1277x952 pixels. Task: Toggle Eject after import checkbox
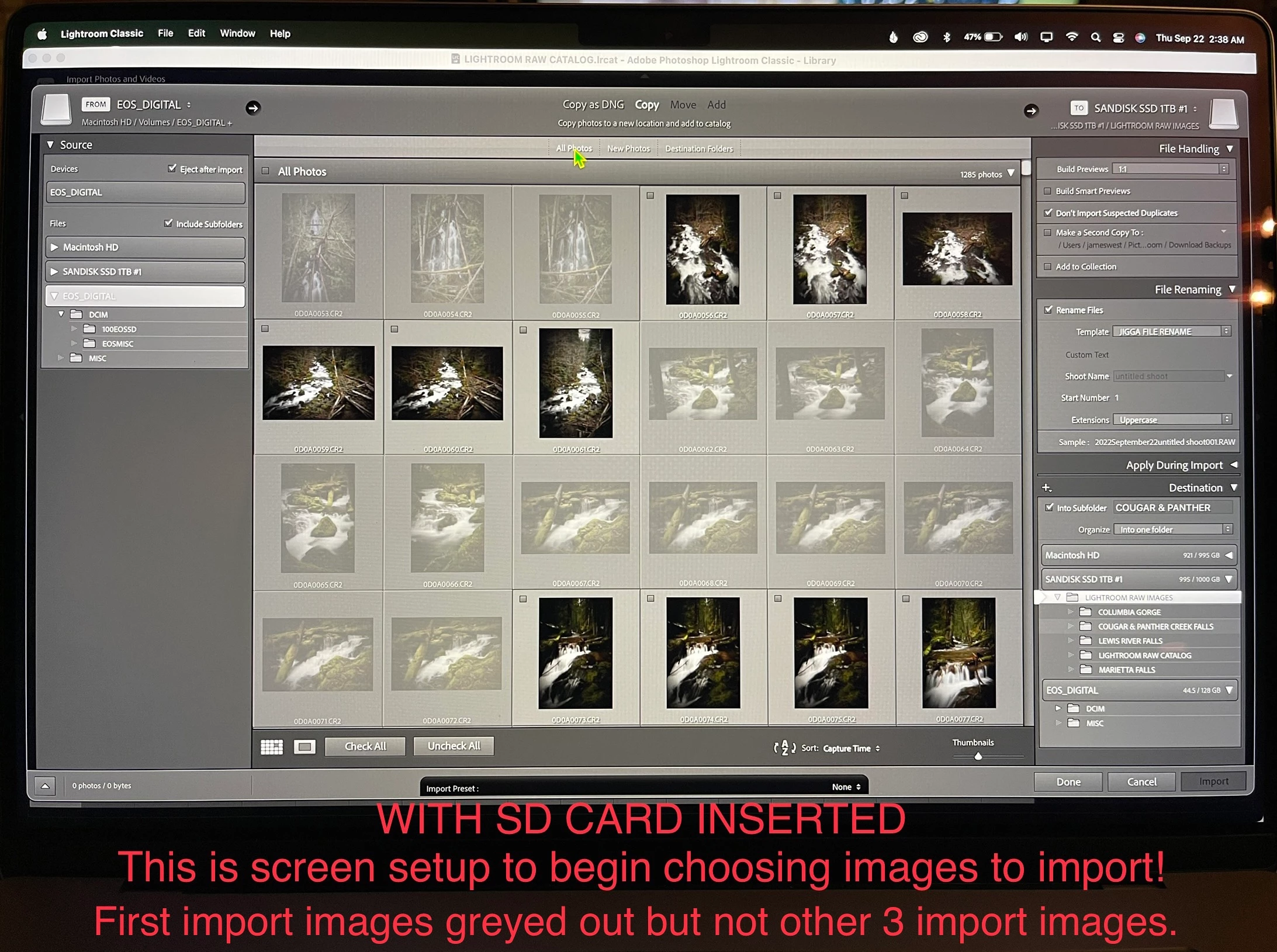point(172,169)
